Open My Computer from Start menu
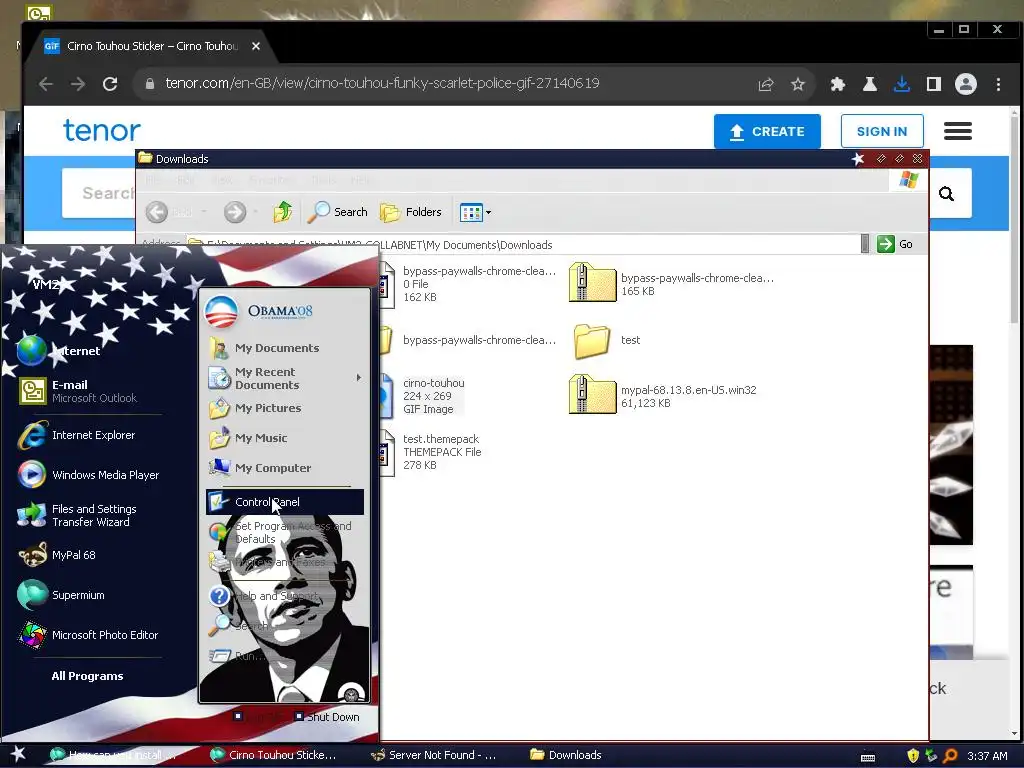This screenshot has height=768, width=1024. click(x=260, y=468)
